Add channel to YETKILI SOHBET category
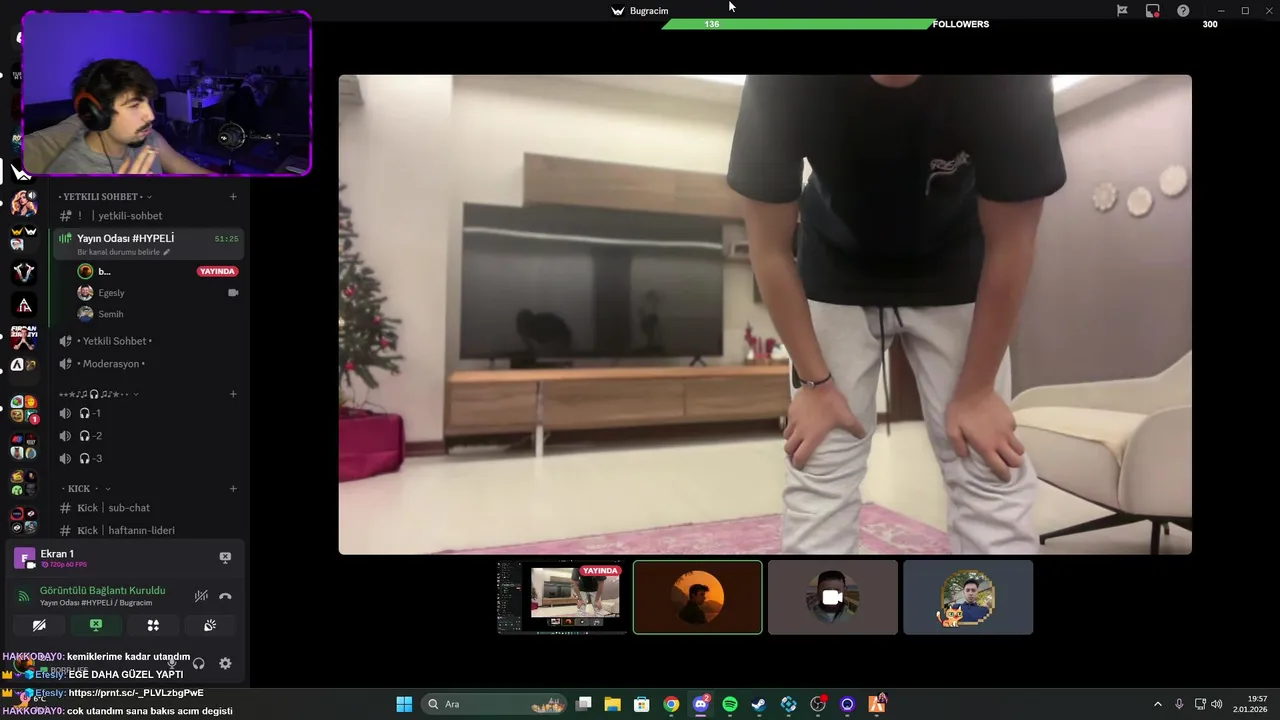This screenshot has height=720, width=1280. point(233,197)
